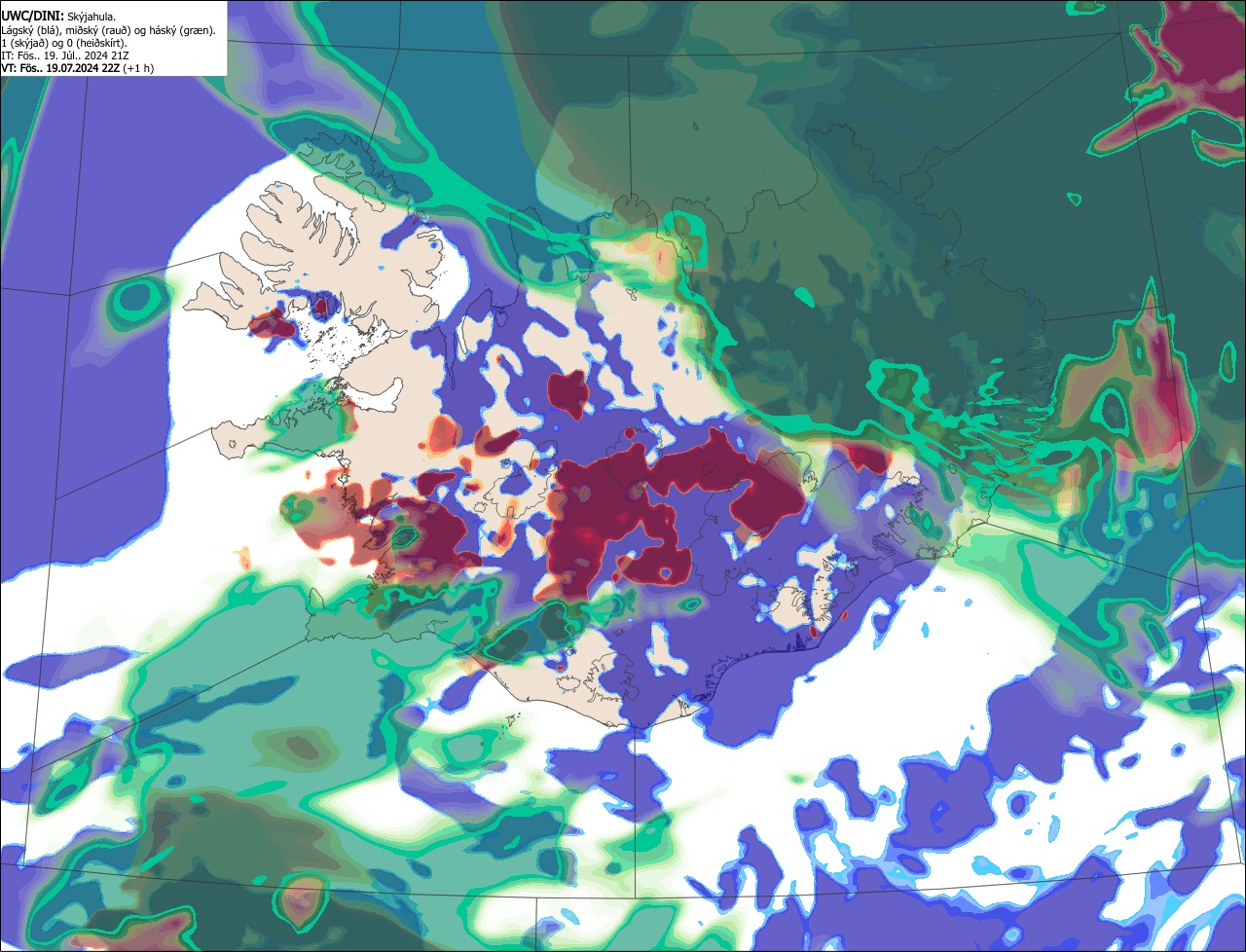Screen dimensions: 1246x952
Task: Click the "IT: Fös.. 19. Júl.. 2024 21Z" line
Action: pos(65,55)
